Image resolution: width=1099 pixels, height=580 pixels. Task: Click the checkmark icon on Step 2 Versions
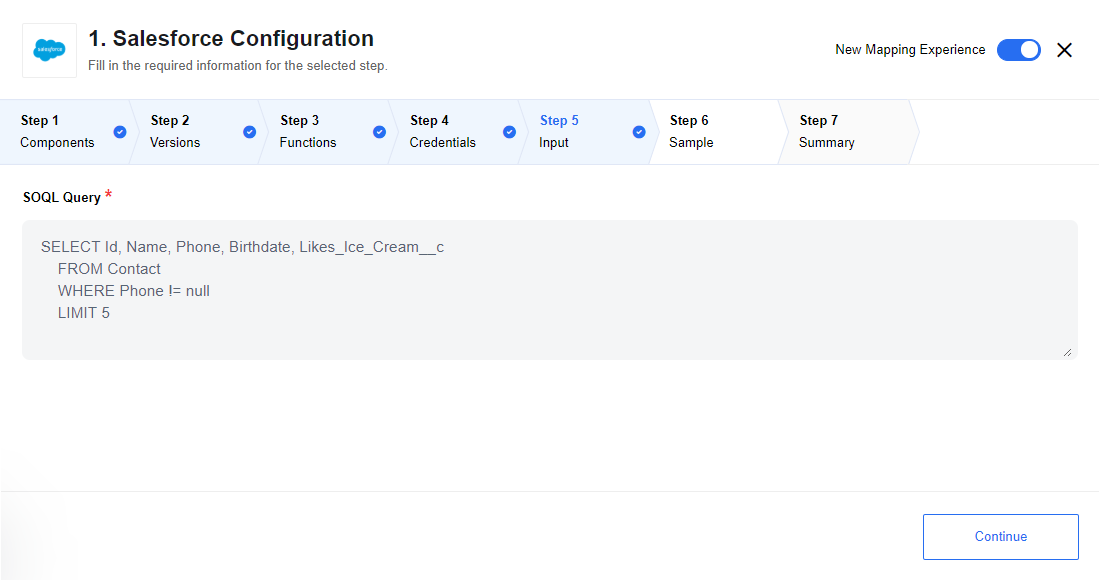250,132
